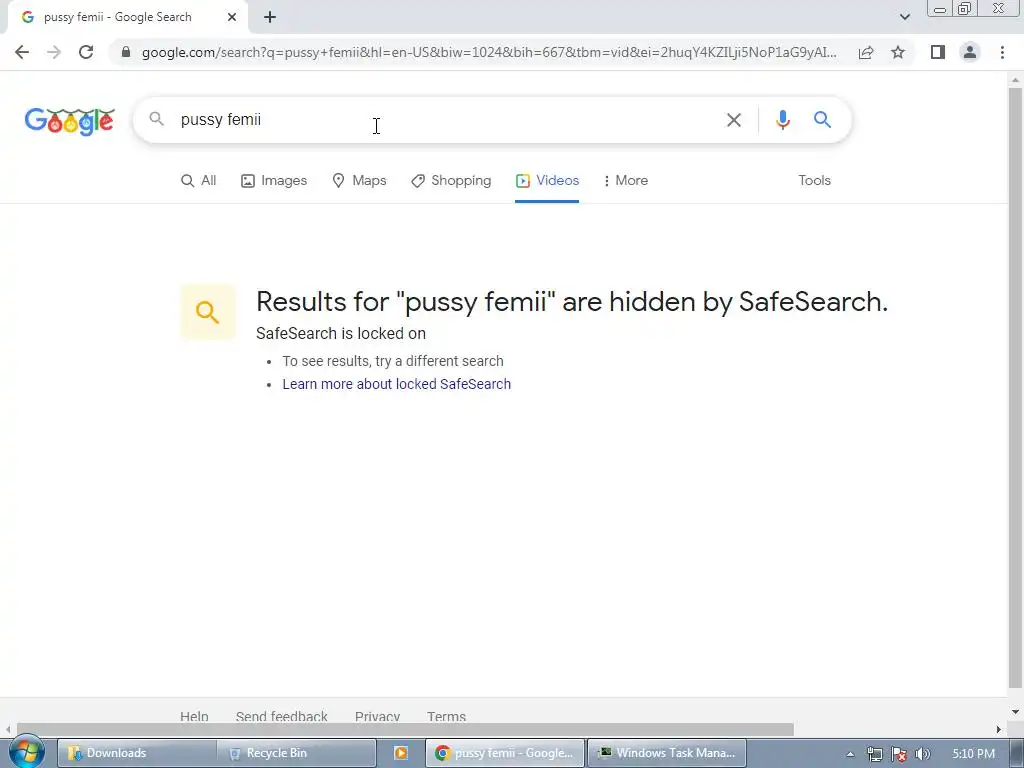Viewport: 1024px width, 768px height.
Task: Expand the More search options menu
Action: pos(626,180)
